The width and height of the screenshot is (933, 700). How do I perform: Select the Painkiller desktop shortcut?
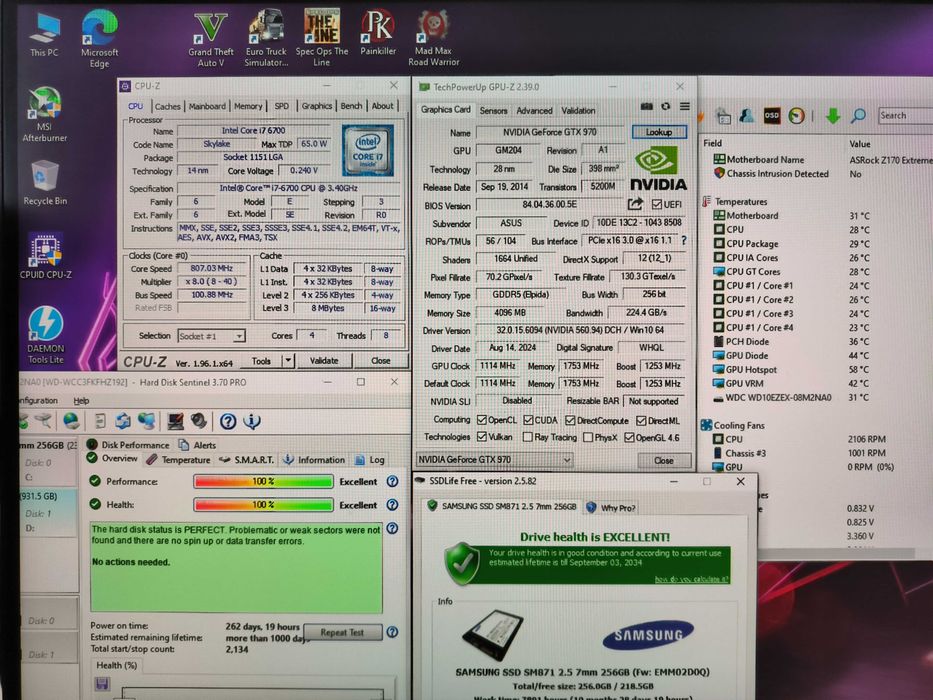[x=378, y=33]
